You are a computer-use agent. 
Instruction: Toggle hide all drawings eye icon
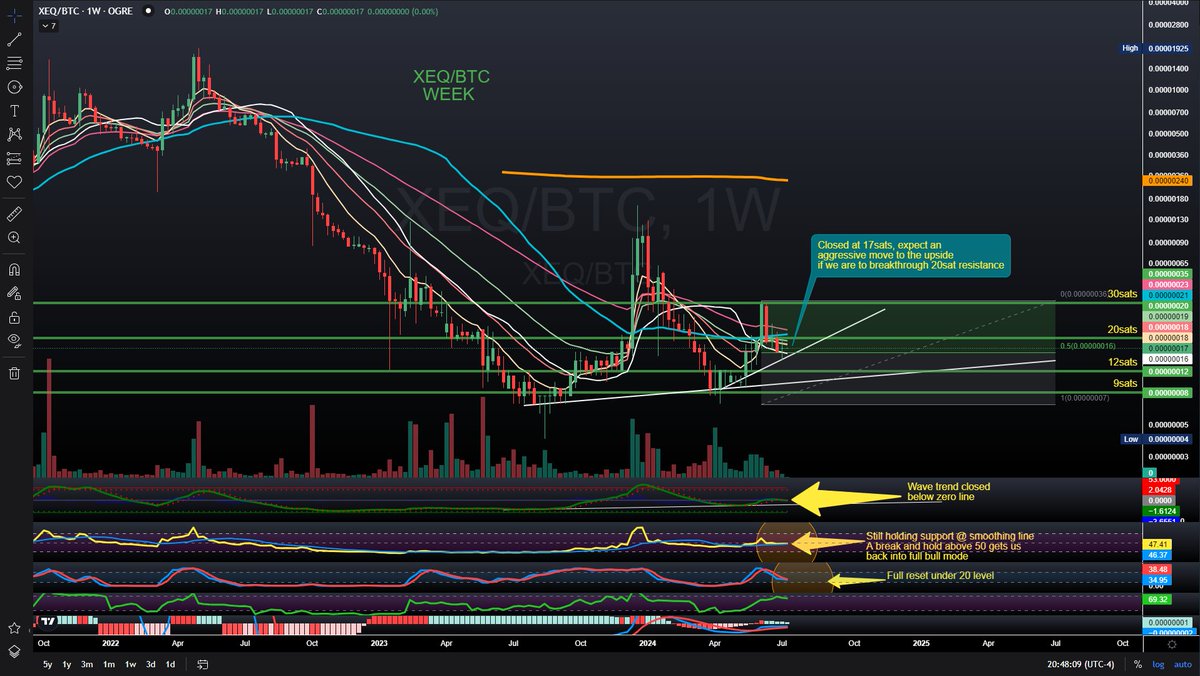click(x=14, y=341)
